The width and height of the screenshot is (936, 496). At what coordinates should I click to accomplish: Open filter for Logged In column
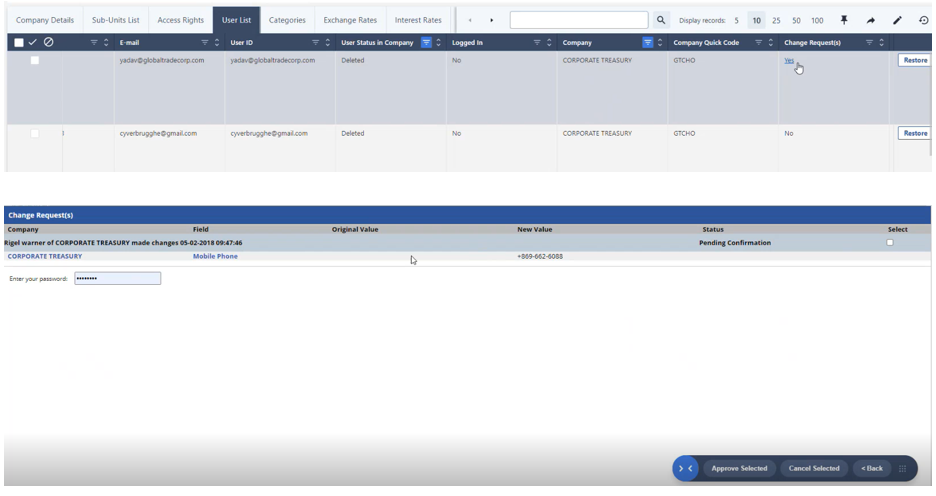click(x=537, y=42)
